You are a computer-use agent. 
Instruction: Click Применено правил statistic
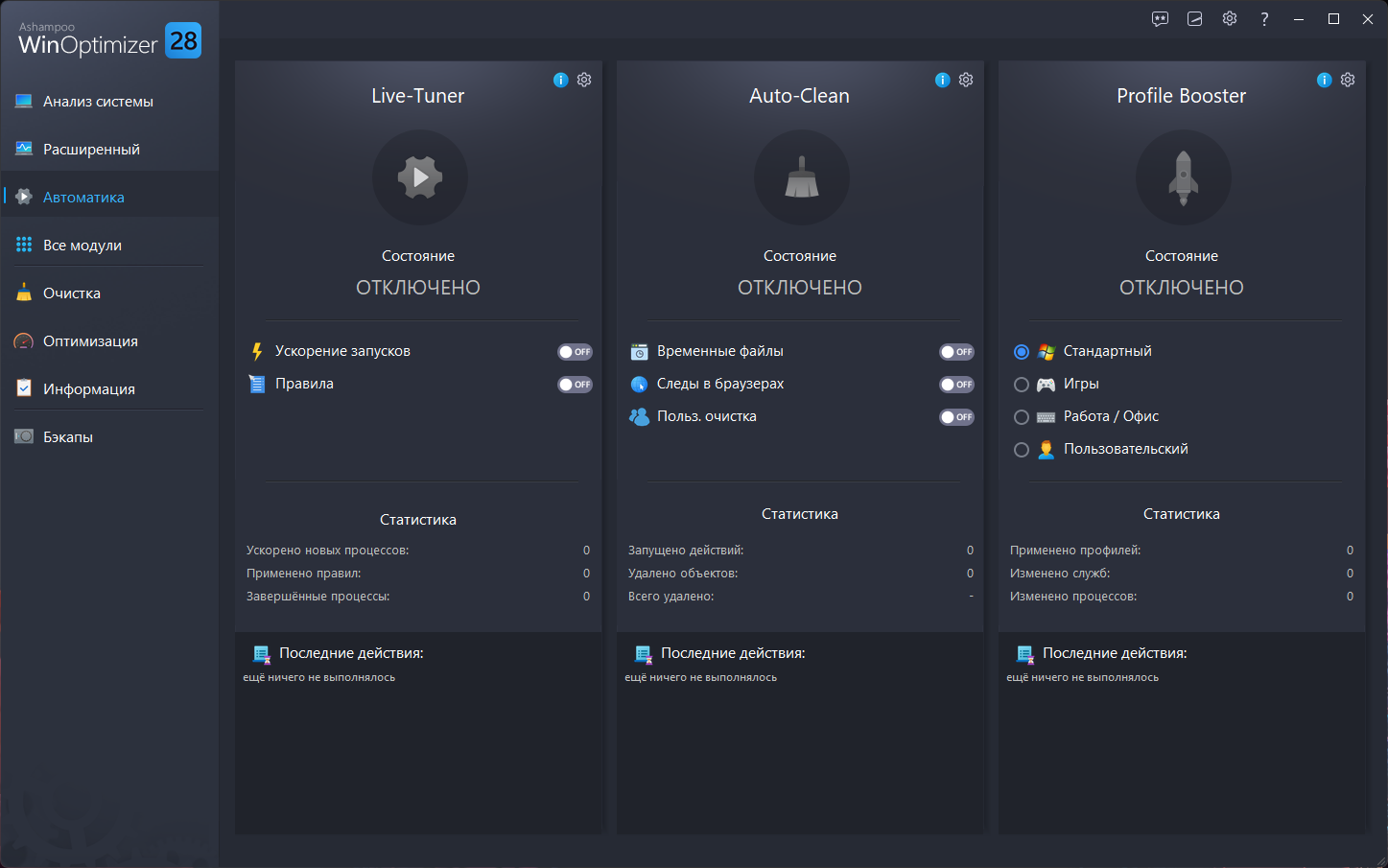(x=418, y=574)
